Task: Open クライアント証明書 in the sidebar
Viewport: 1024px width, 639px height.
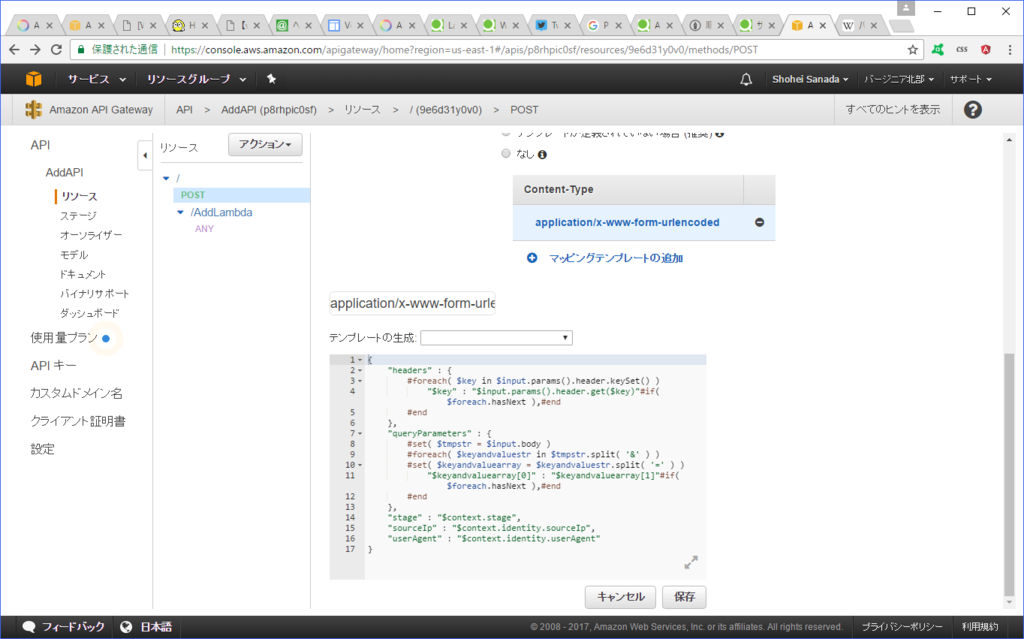Action: tap(78, 421)
